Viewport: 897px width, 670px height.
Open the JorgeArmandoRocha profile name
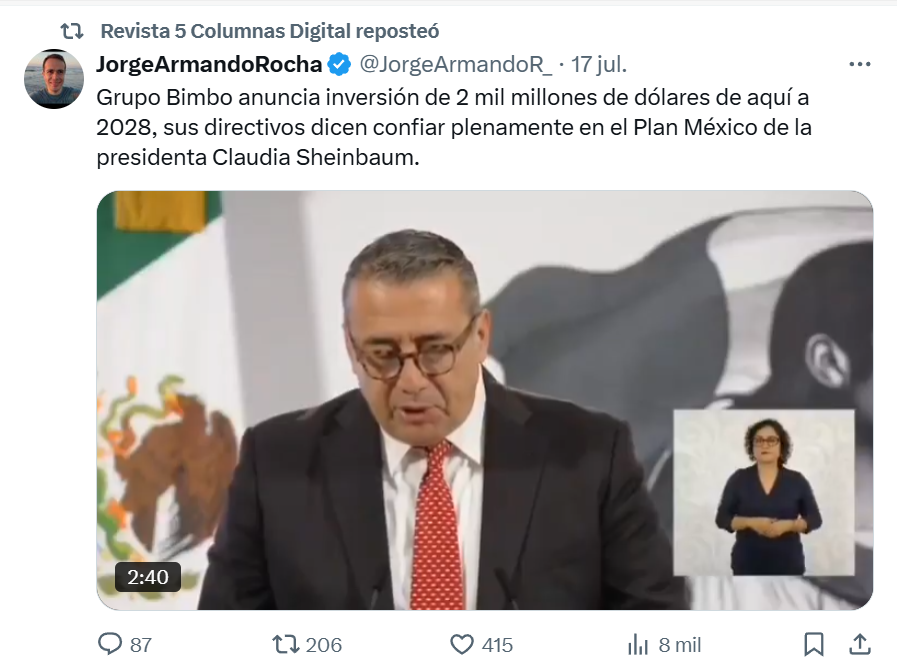(x=209, y=64)
